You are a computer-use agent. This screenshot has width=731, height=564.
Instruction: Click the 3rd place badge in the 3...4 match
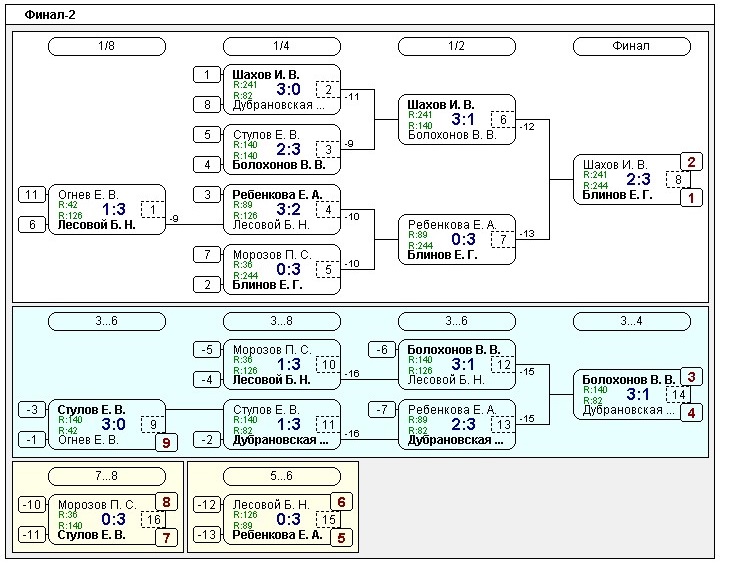(x=691, y=377)
